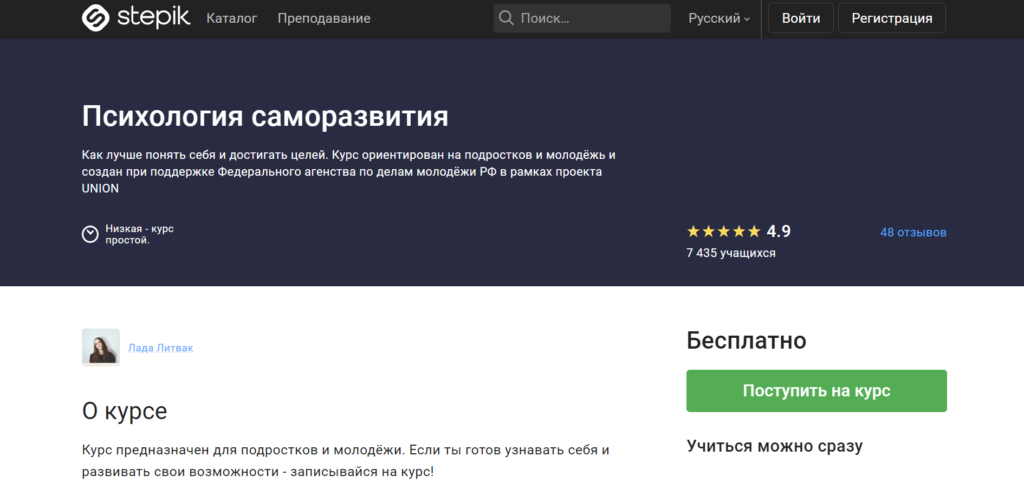Click the clock icon beside course difficulty
1024x501 pixels.
[x=90, y=234]
